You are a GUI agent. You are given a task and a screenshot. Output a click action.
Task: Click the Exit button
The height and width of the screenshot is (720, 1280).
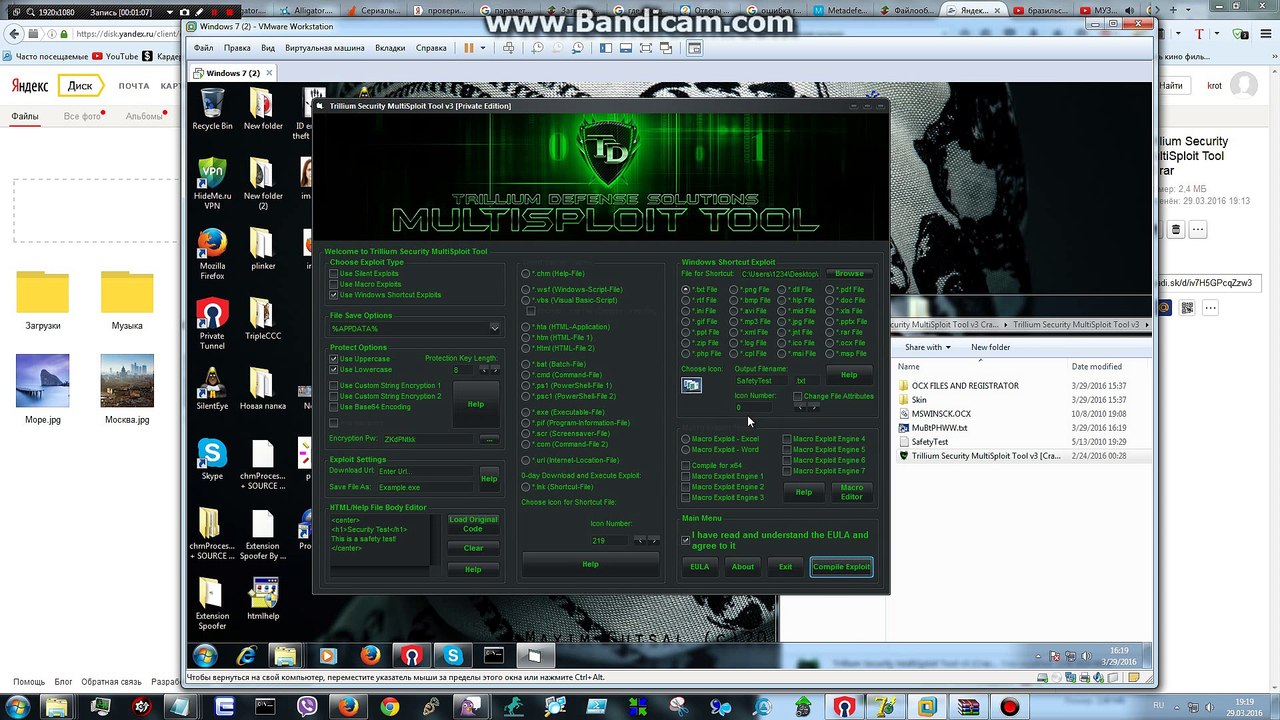click(x=785, y=567)
